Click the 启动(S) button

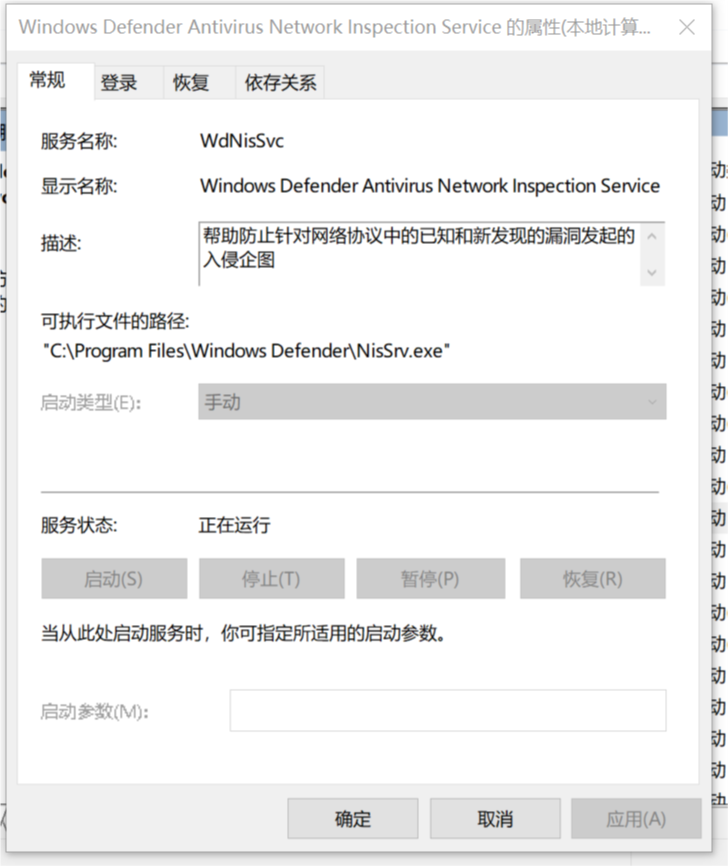pyautogui.click(x=114, y=579)
